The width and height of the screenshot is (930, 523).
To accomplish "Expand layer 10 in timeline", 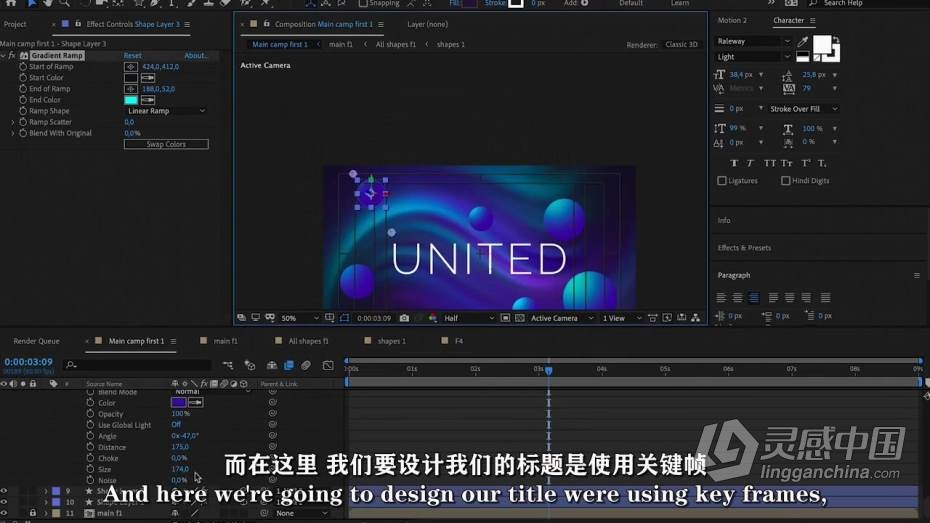I will pos(46,502).
